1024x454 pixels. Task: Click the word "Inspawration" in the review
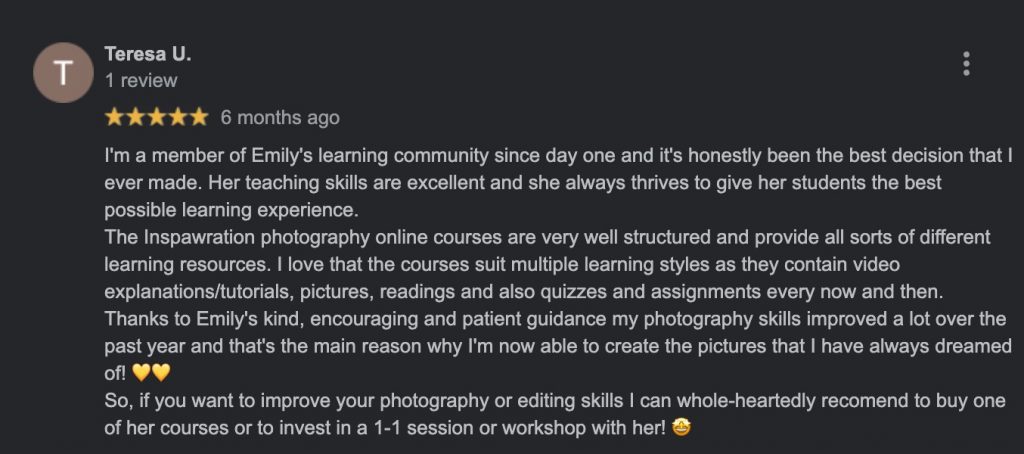click(199, 237)
